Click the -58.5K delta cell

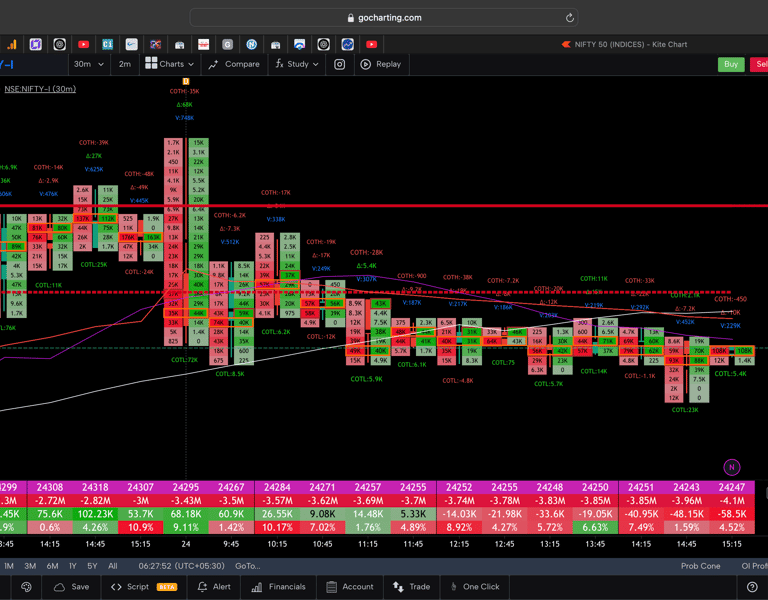coord(732,514)
